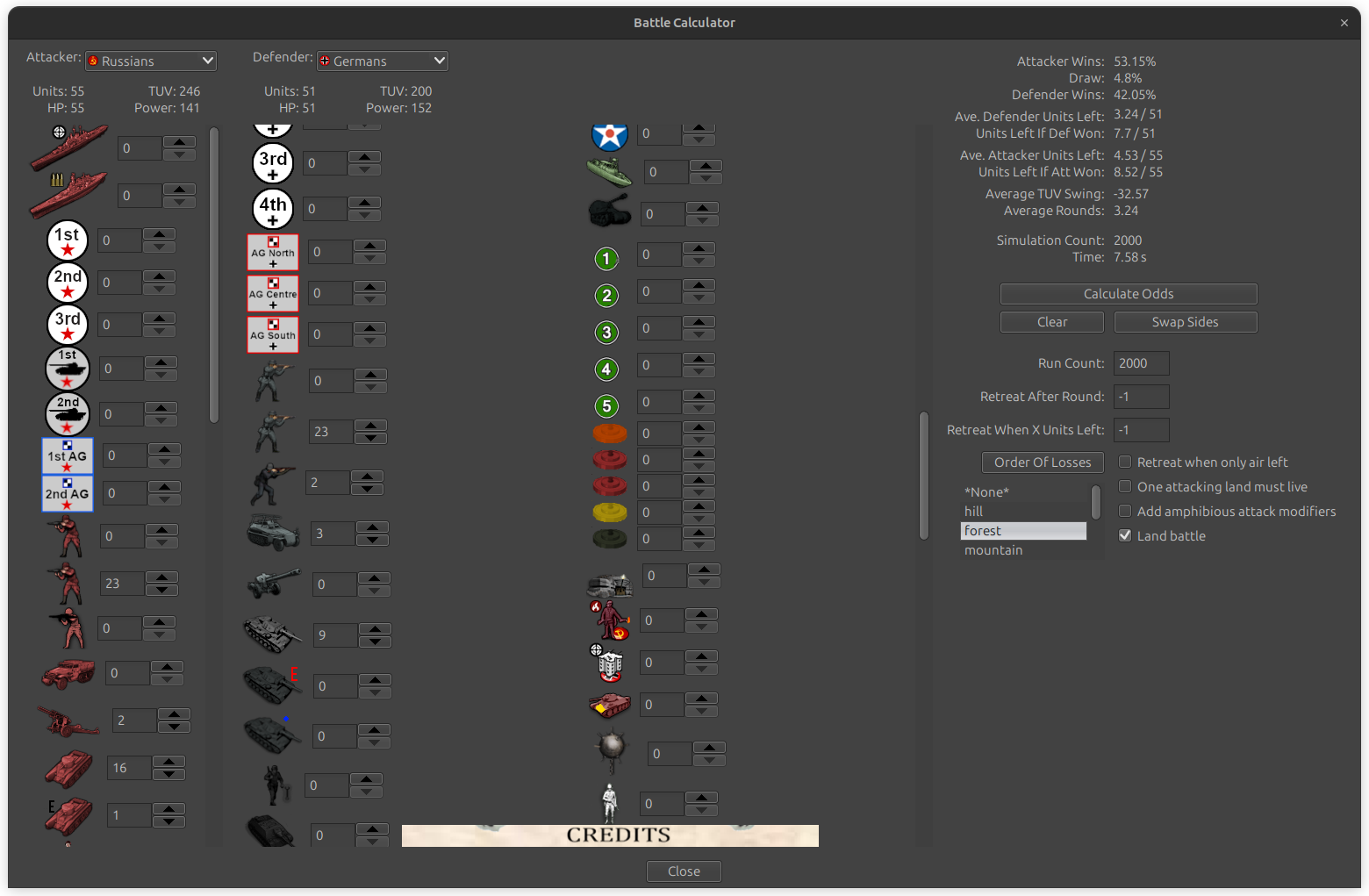The height and width of the screenshot is (896, 1369).
Task: Click the Allied roundel air unit icon
Action: coord(610,134)
